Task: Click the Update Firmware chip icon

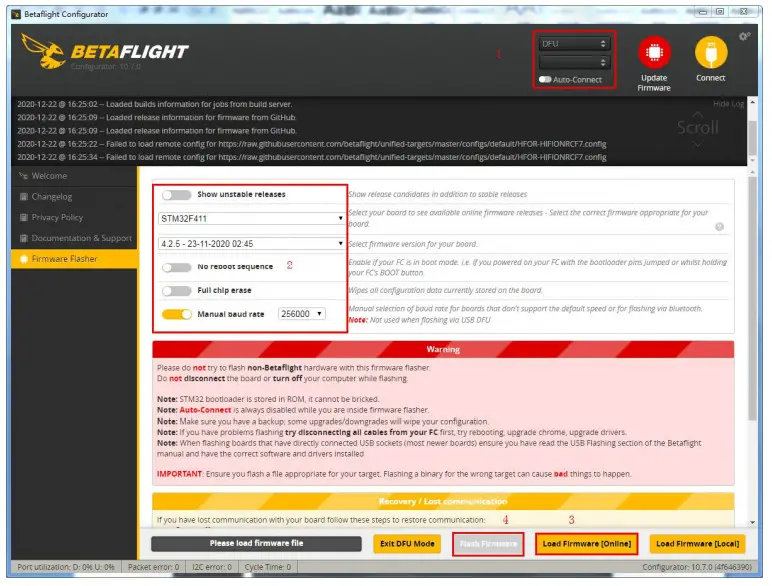Action: (654, 52)
